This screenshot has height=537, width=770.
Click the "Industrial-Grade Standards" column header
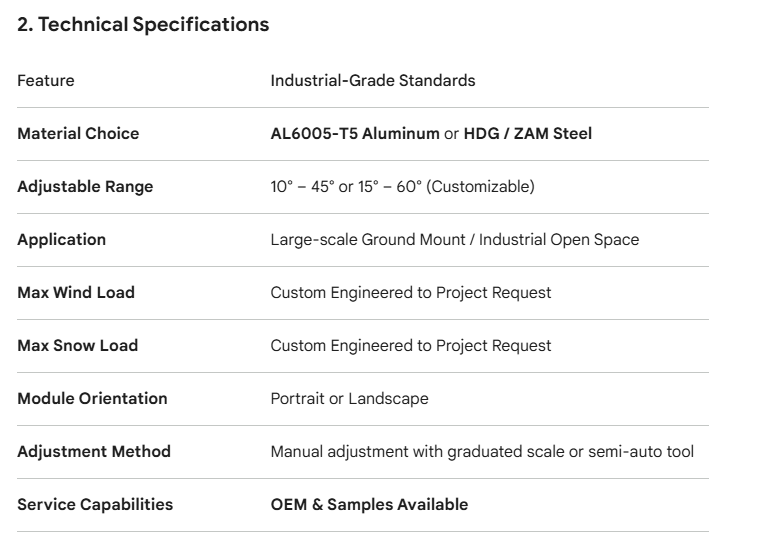coord(372,80)
